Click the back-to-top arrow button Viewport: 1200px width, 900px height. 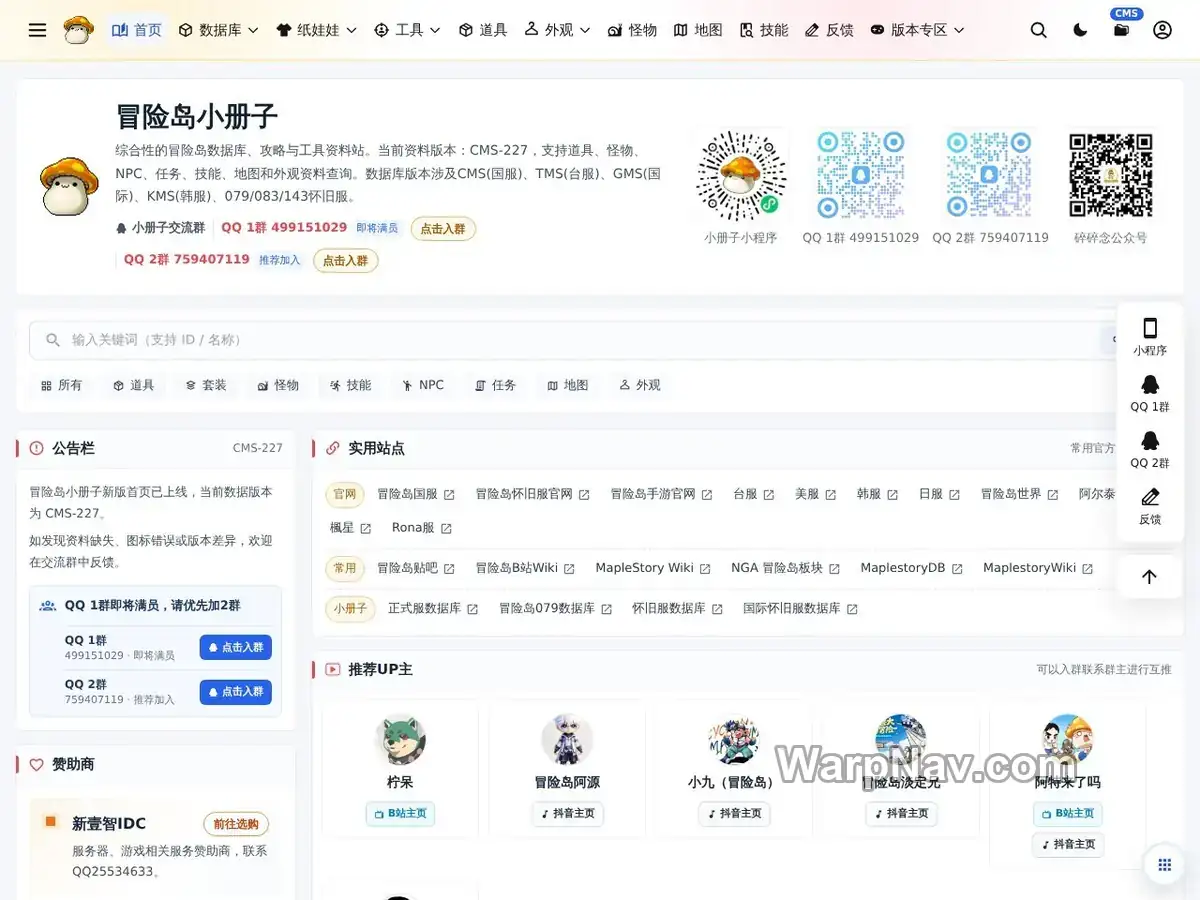coord(1149,576)
